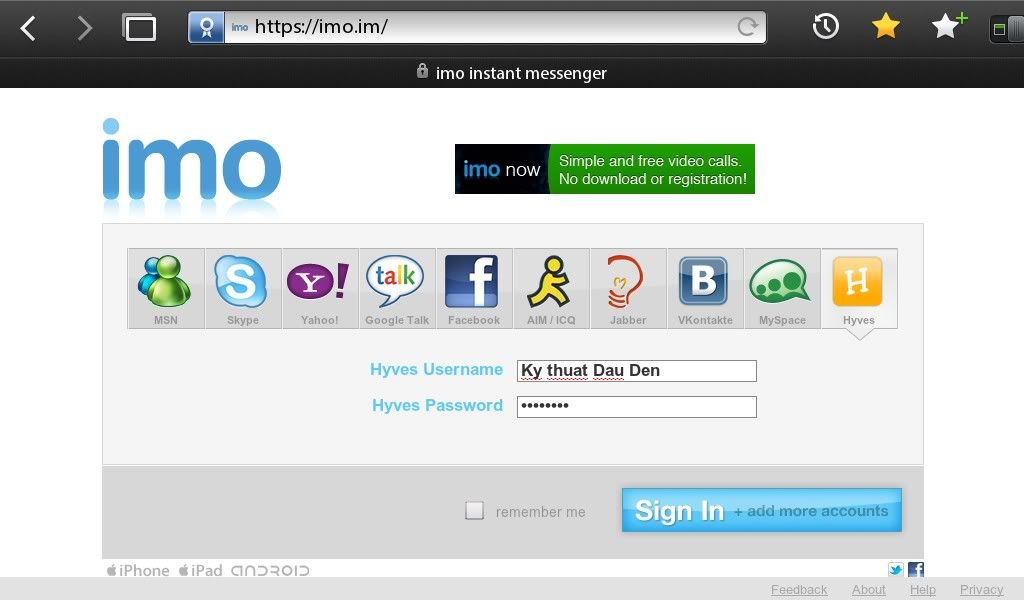
Task: Open the Feedback footer link
Action: point(799,590)
